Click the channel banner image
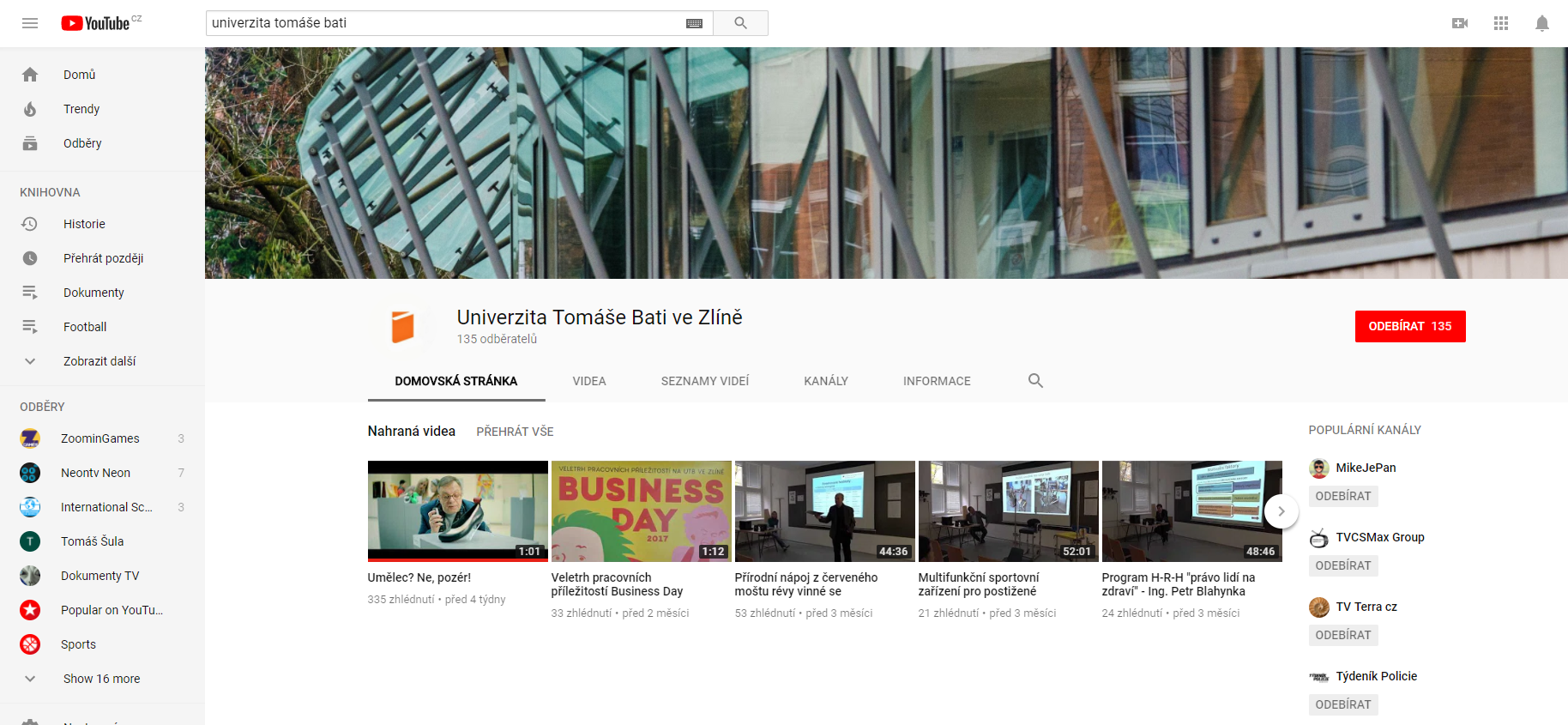1568x725 pixels. point(886,163)
